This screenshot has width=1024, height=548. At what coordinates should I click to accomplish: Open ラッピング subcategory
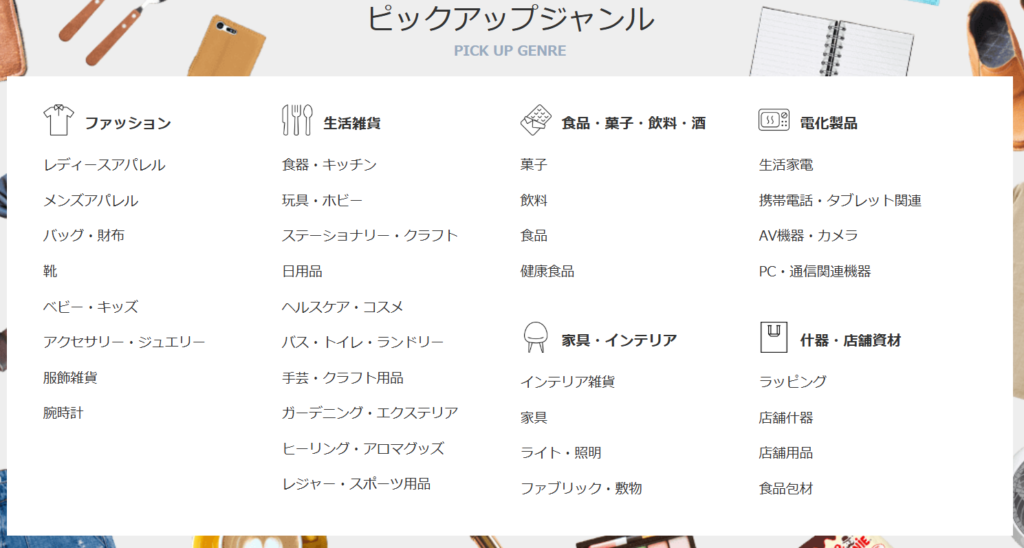click(793, 382)
